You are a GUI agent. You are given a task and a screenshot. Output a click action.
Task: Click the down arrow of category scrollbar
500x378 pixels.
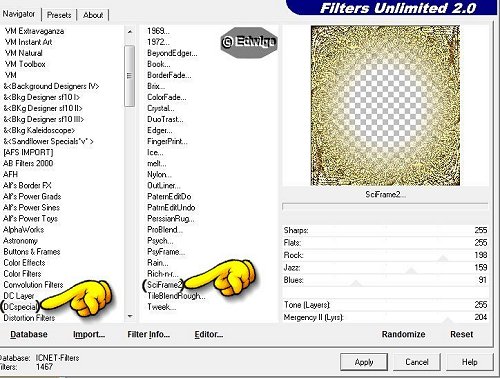[130, 316]
